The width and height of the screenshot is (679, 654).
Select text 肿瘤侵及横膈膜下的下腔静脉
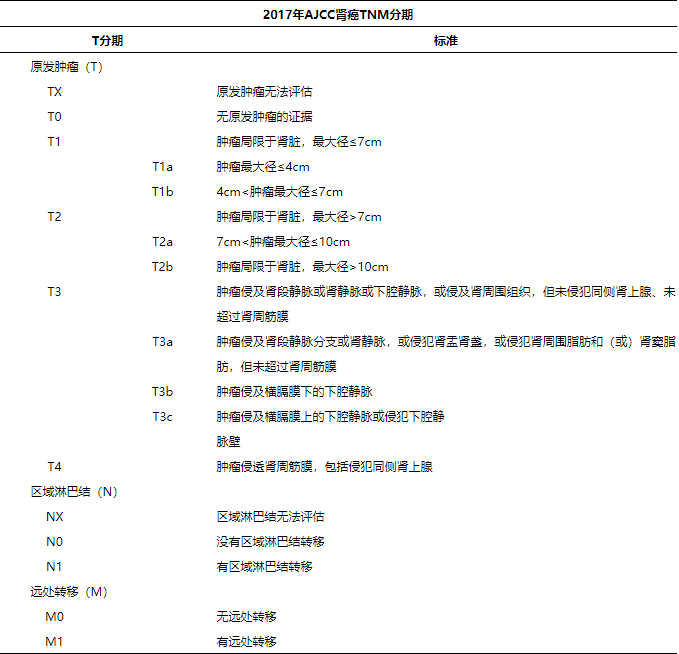(x=294, y=392)
